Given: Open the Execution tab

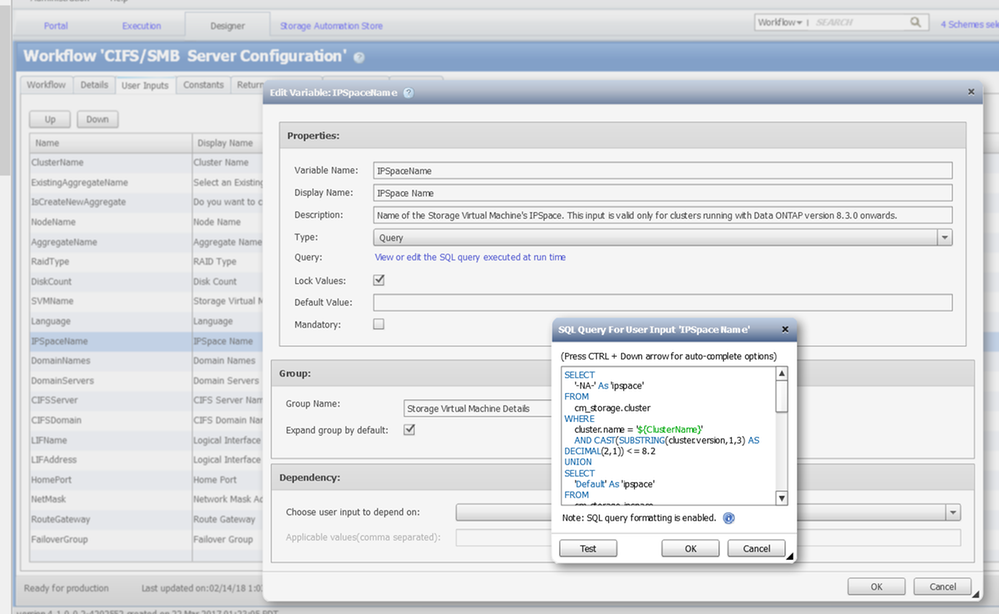Looking at the screenshot, I should point(141,25).
